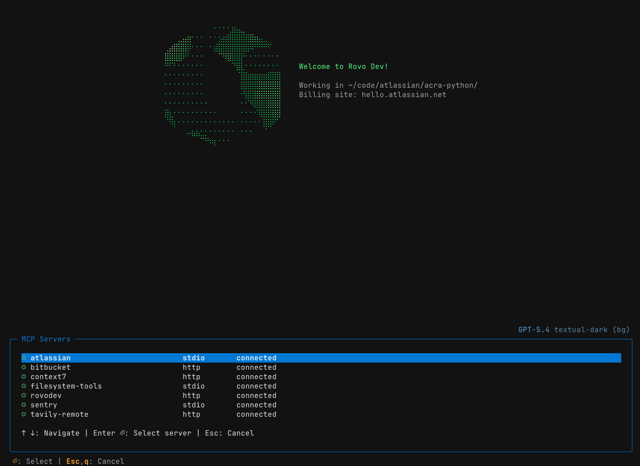
Task: Click the textual-dark (bg) theme label
Action: click(592, 330)
